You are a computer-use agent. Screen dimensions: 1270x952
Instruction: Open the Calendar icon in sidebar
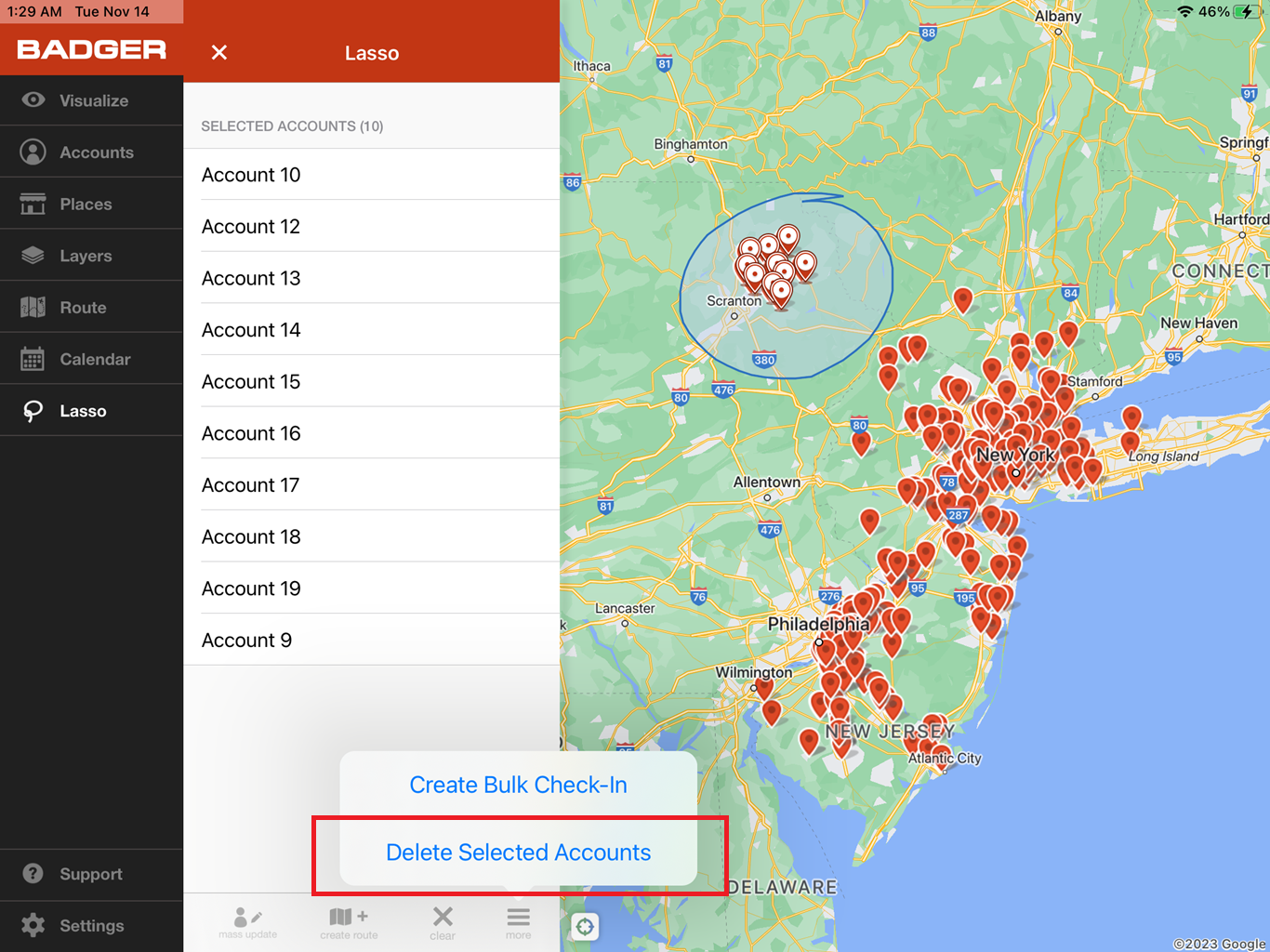click(33, 359)
